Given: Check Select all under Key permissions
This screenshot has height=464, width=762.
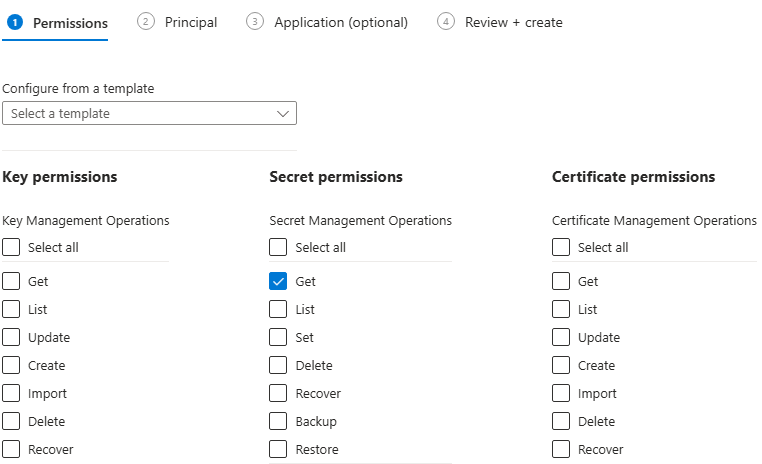Looking at the screenshot, I should 11,247.
